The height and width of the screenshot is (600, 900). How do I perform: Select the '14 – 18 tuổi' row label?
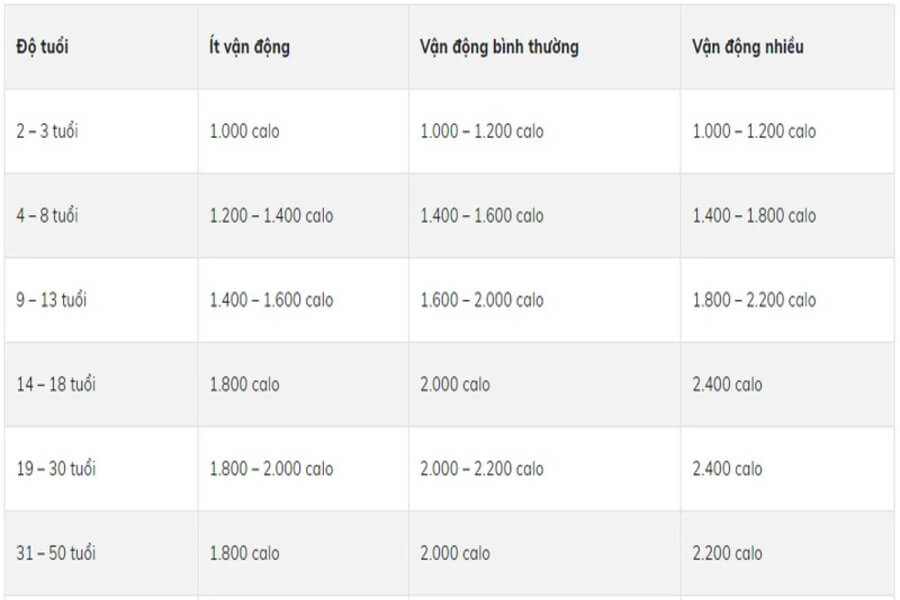(56, 385)
